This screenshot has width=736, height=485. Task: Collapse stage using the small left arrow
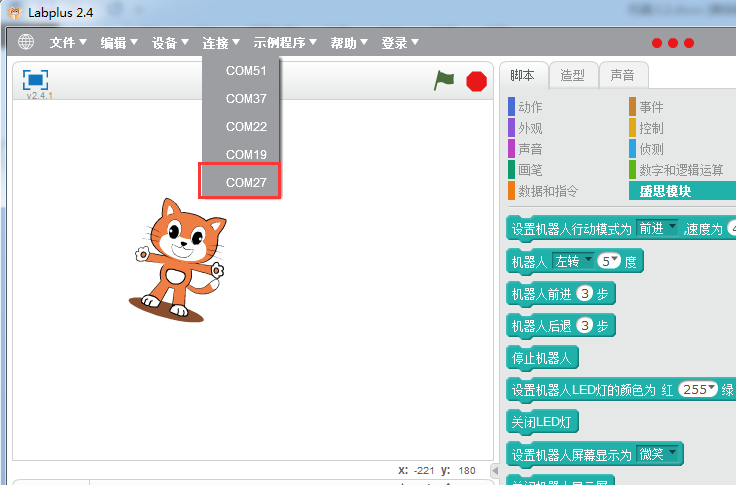point(495,470)
